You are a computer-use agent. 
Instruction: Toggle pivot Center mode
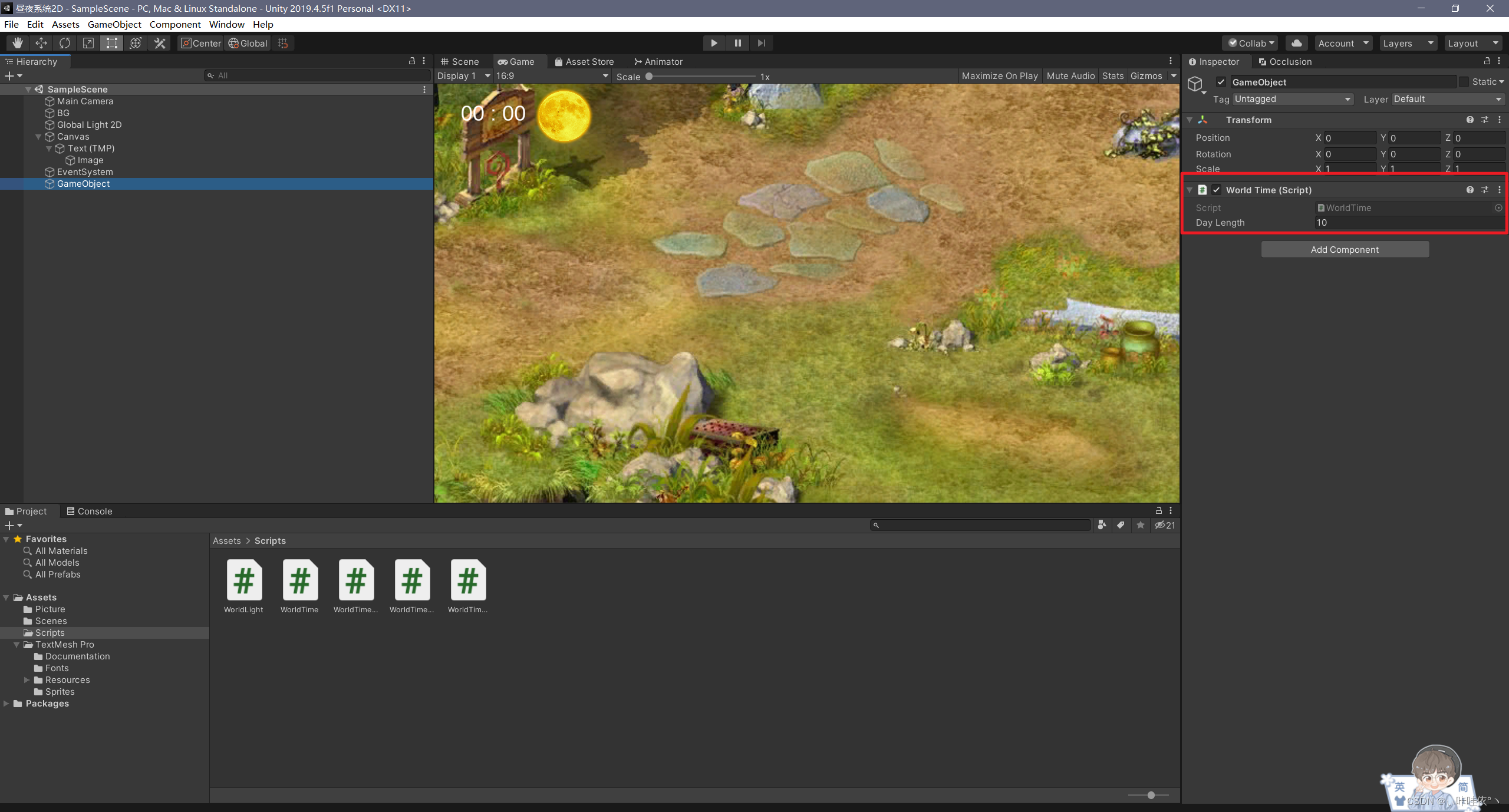point(201,43)
